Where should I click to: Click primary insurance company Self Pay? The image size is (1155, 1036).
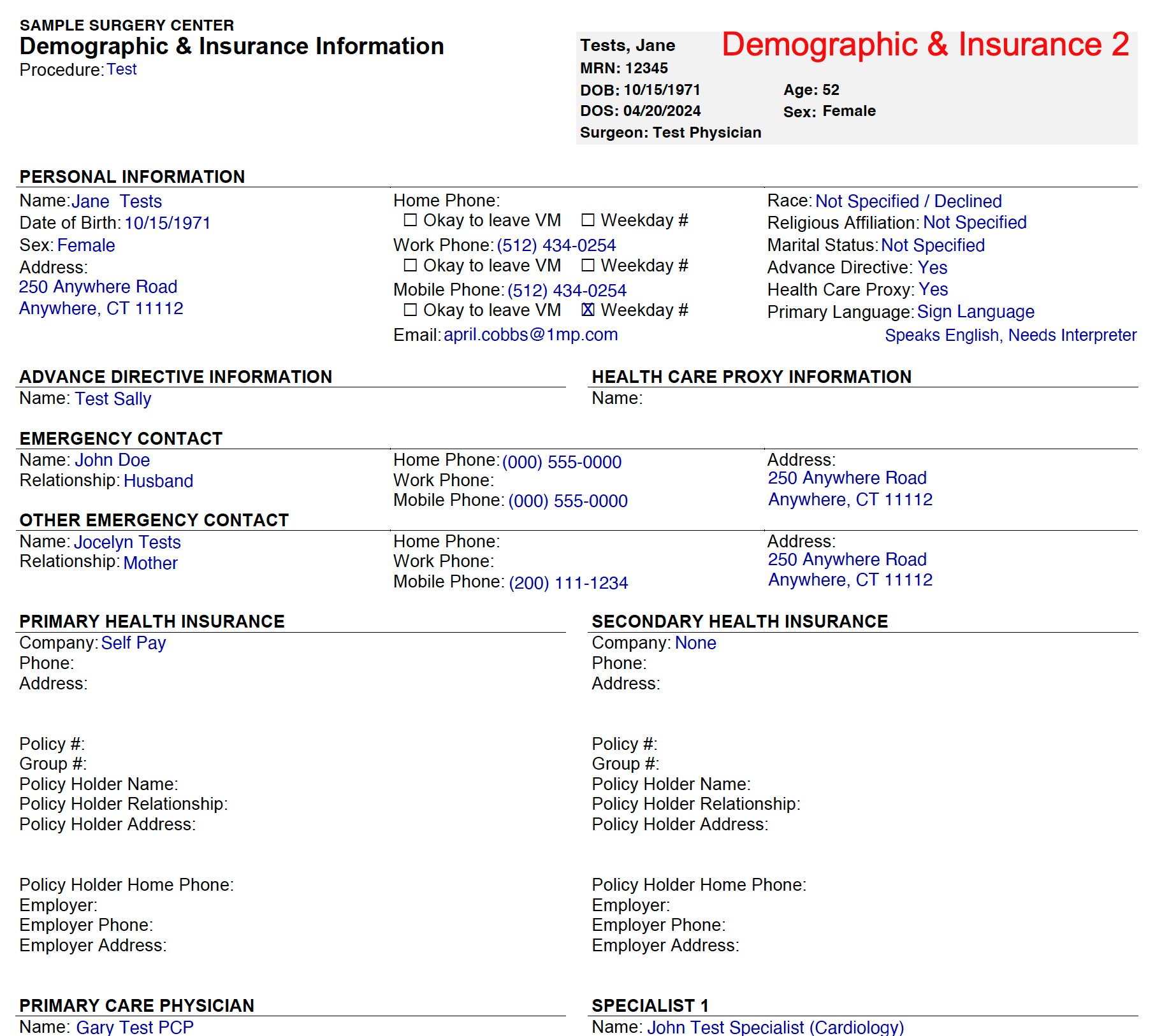(x=133, y=643)
